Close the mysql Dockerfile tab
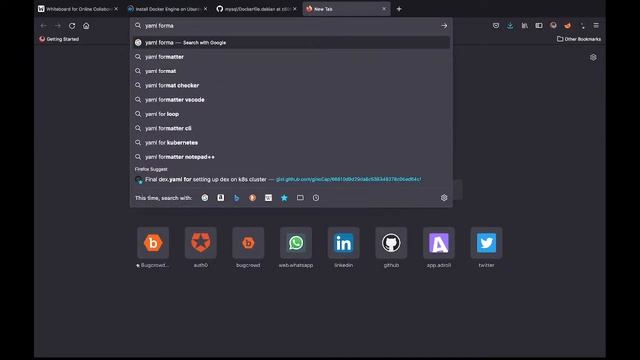 click(x=295, y=9)
